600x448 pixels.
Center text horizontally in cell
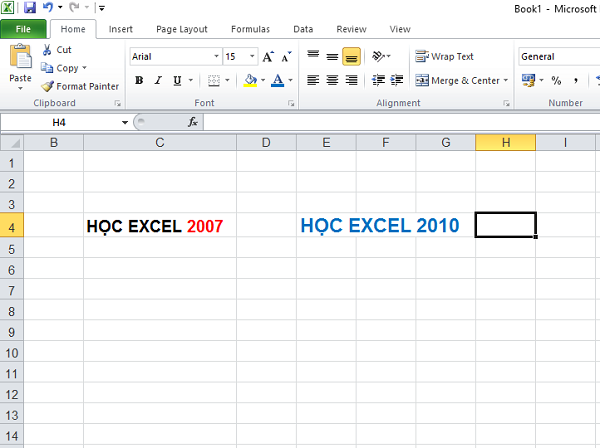point(332,80)
